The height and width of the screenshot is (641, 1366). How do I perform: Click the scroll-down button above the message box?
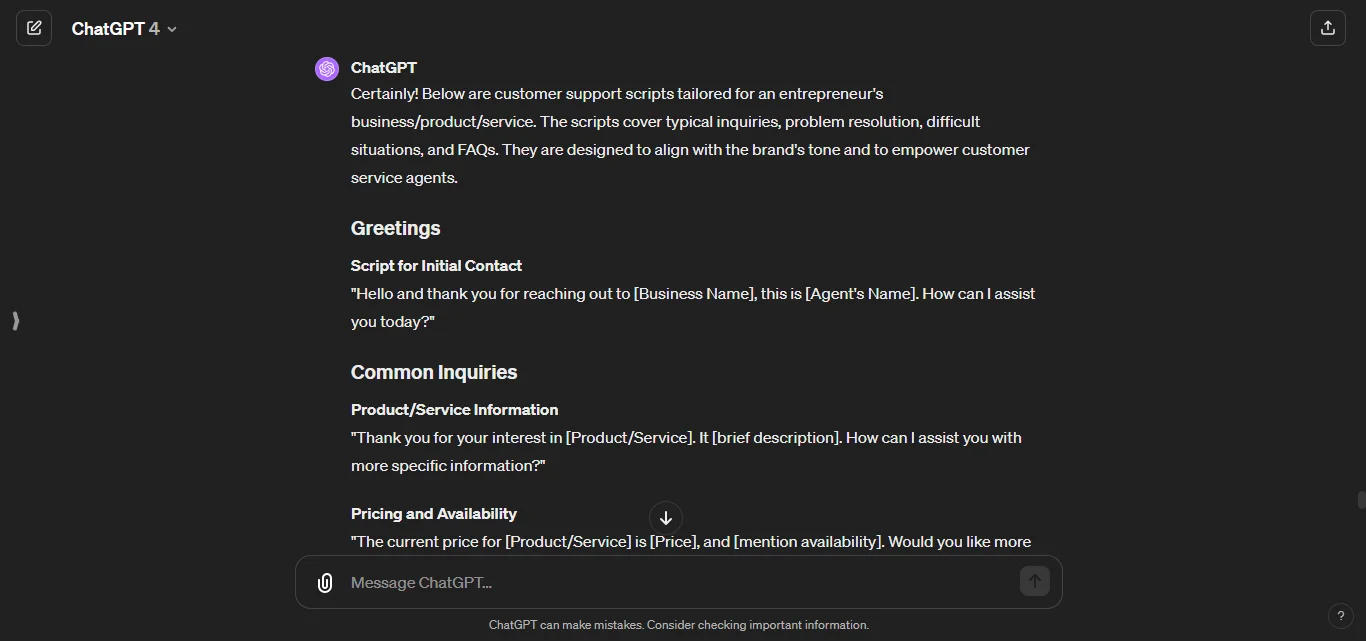pos(665,518)
